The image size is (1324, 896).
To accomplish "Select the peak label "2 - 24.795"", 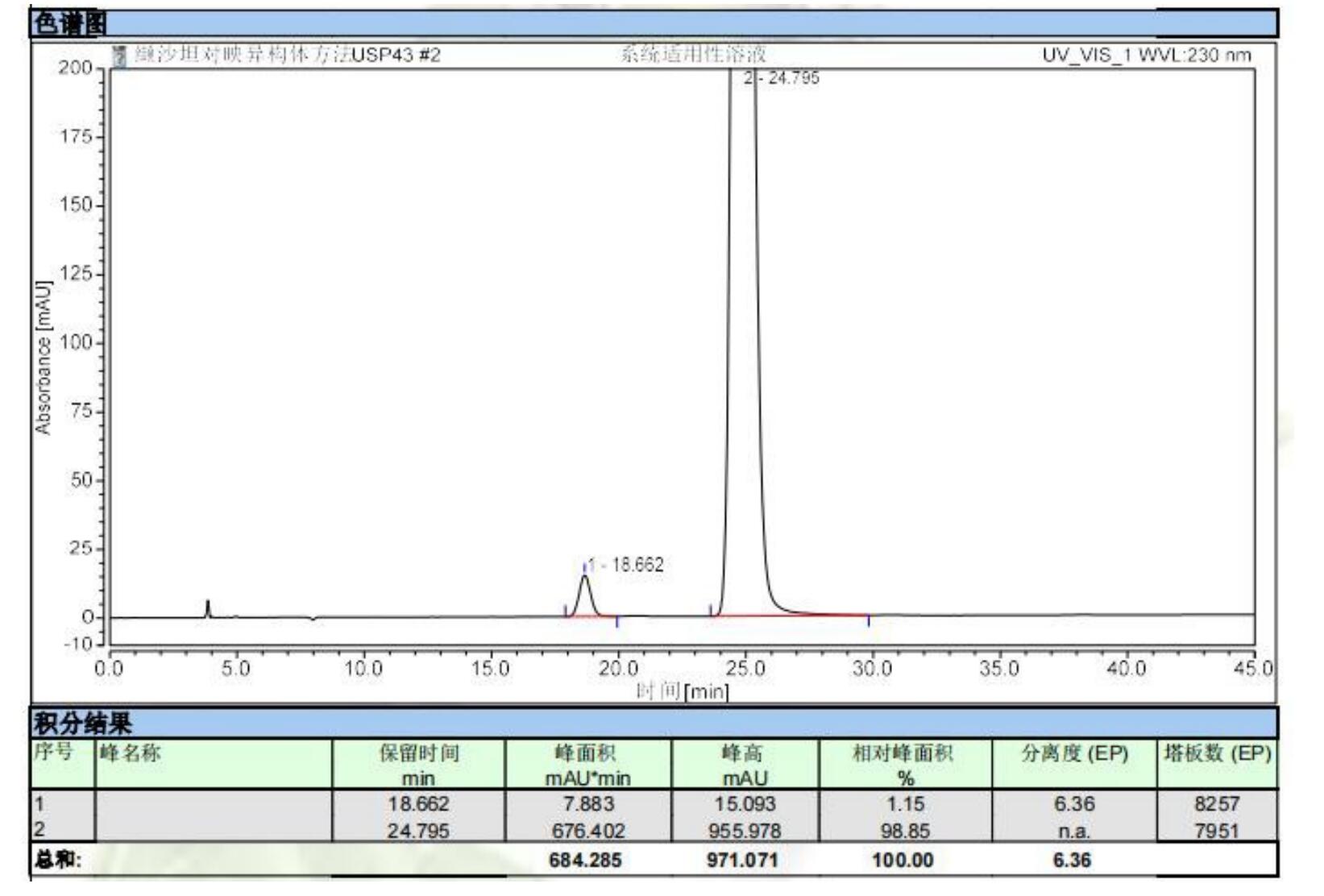I will click(x=781, y=78).
